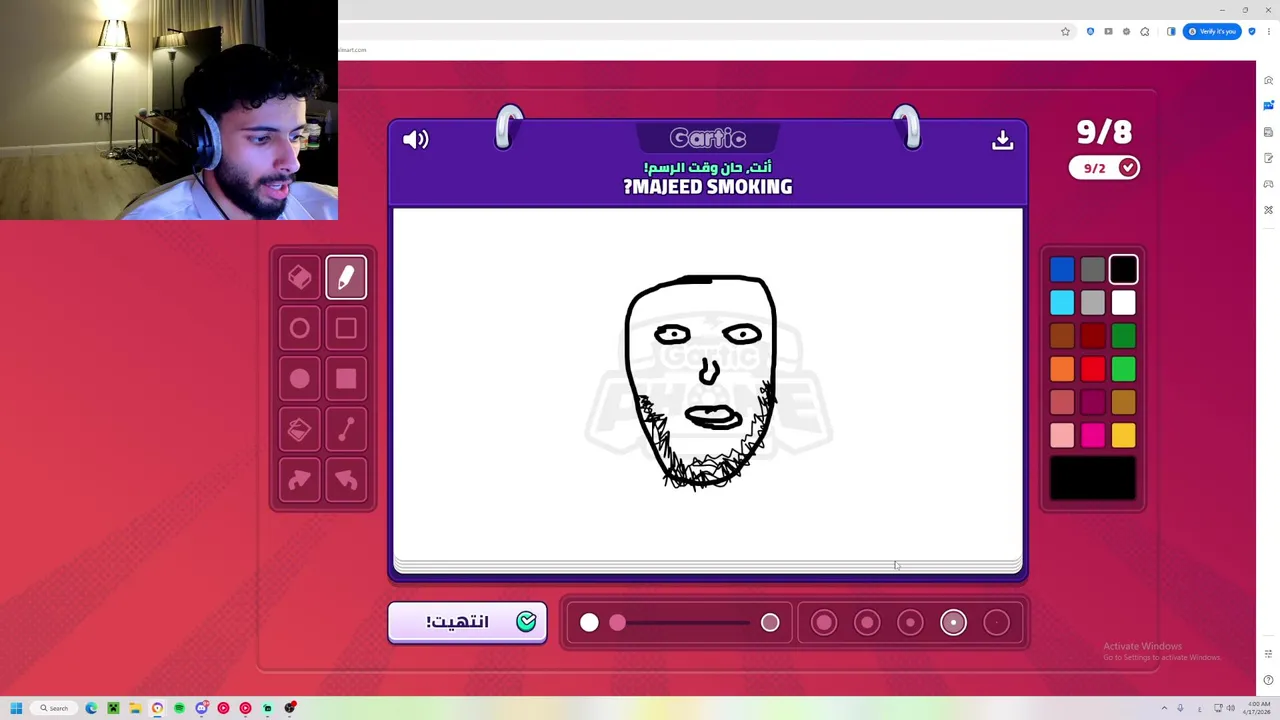Open Microsoft Edge from the taskbar
The height and width of the screenshot is (720, 1280).
coord(91,708)
